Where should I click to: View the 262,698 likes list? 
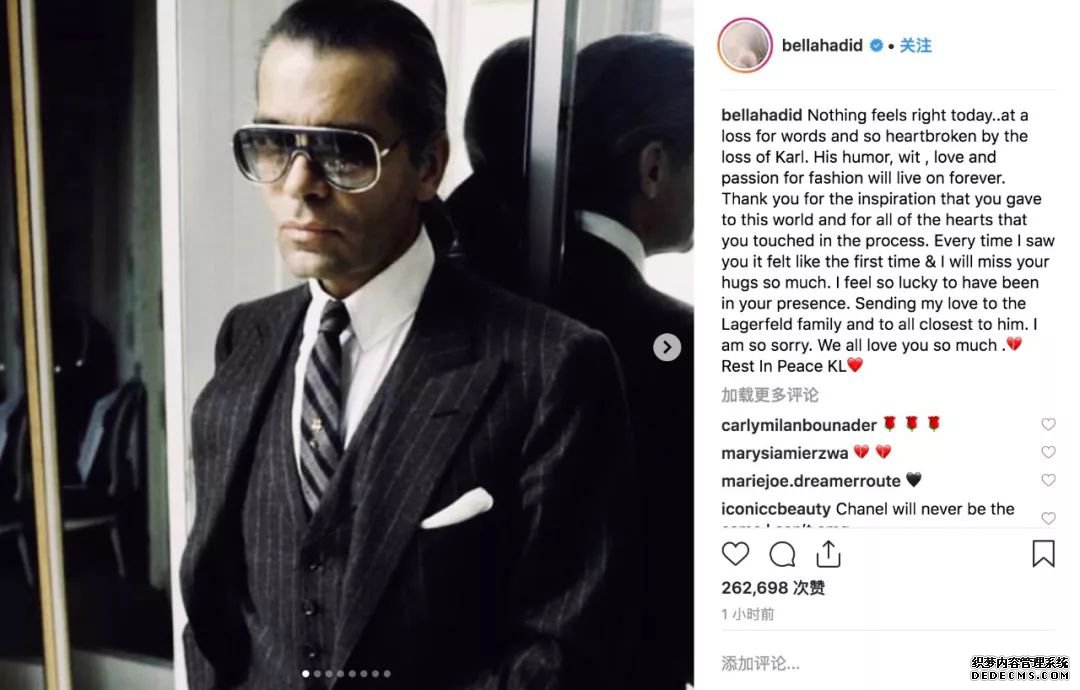click(773, 587)
